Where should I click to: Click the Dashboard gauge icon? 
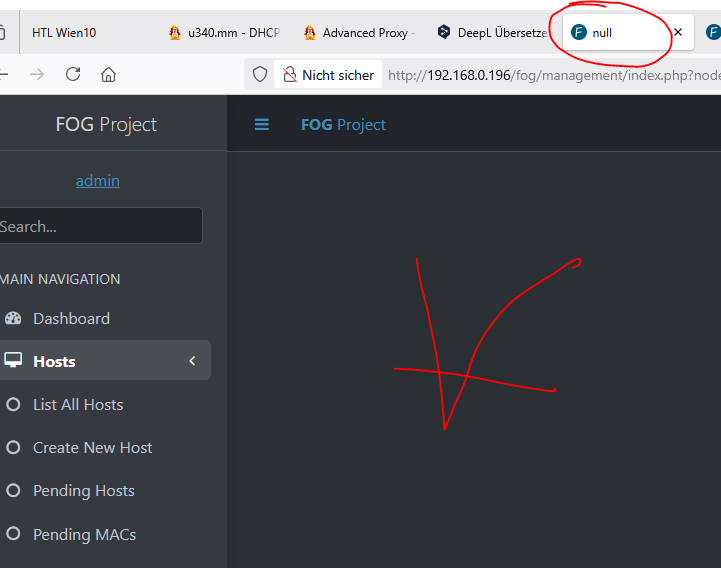[x=13, y=318]
